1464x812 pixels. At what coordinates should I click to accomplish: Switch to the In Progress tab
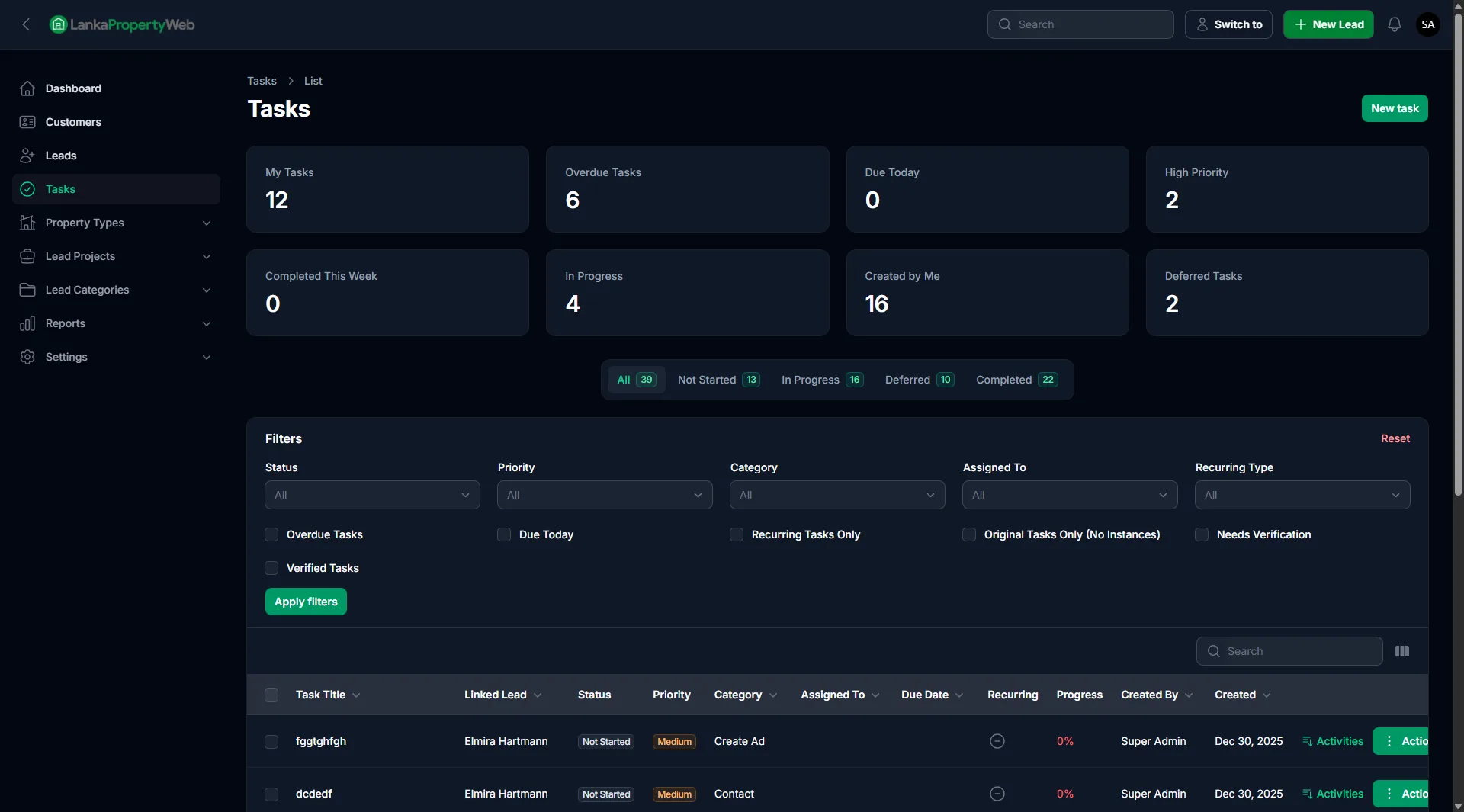[821, 380]
